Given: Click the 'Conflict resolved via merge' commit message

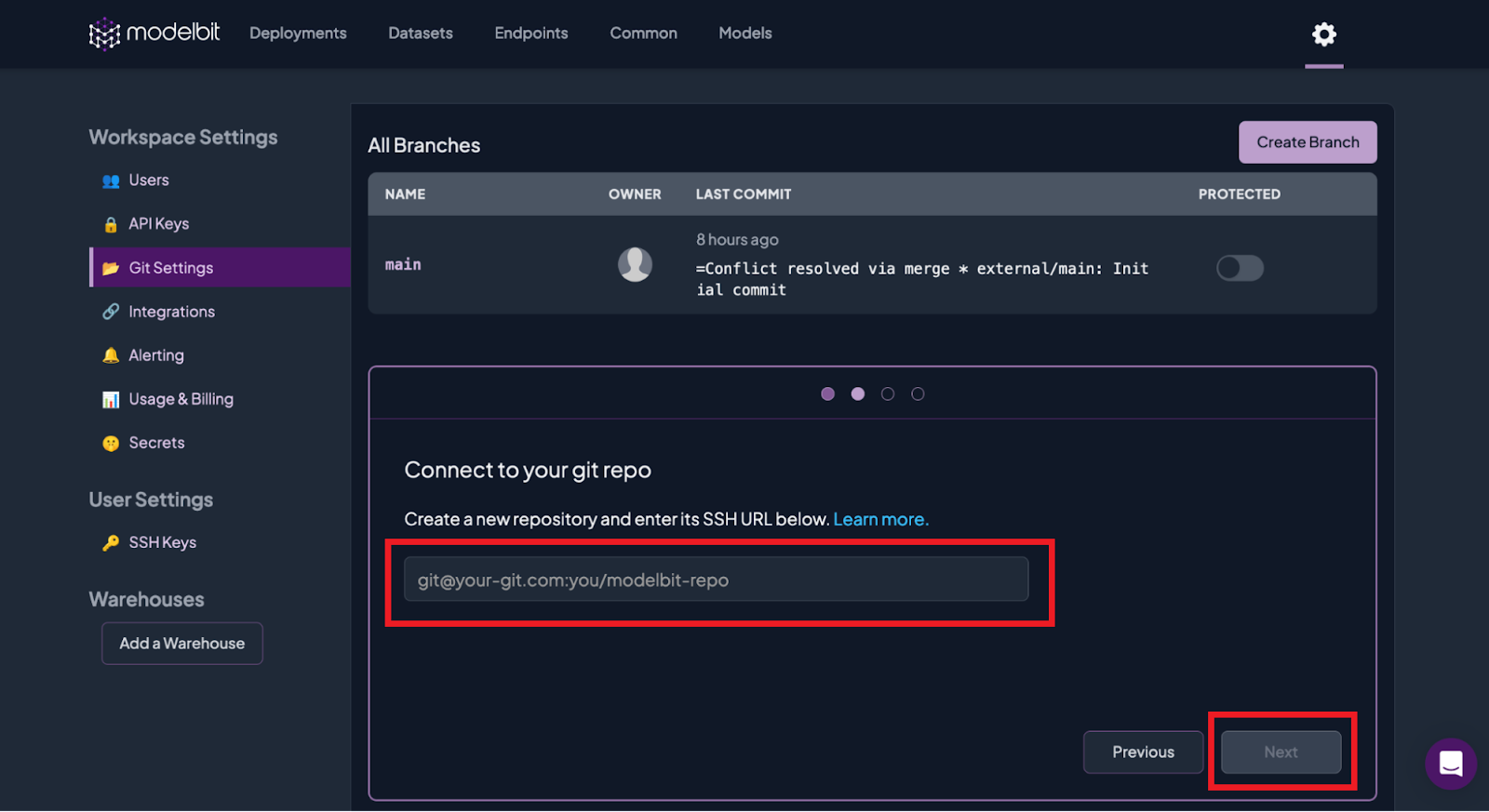Looking at the screenshot, I should pos(922,279).
